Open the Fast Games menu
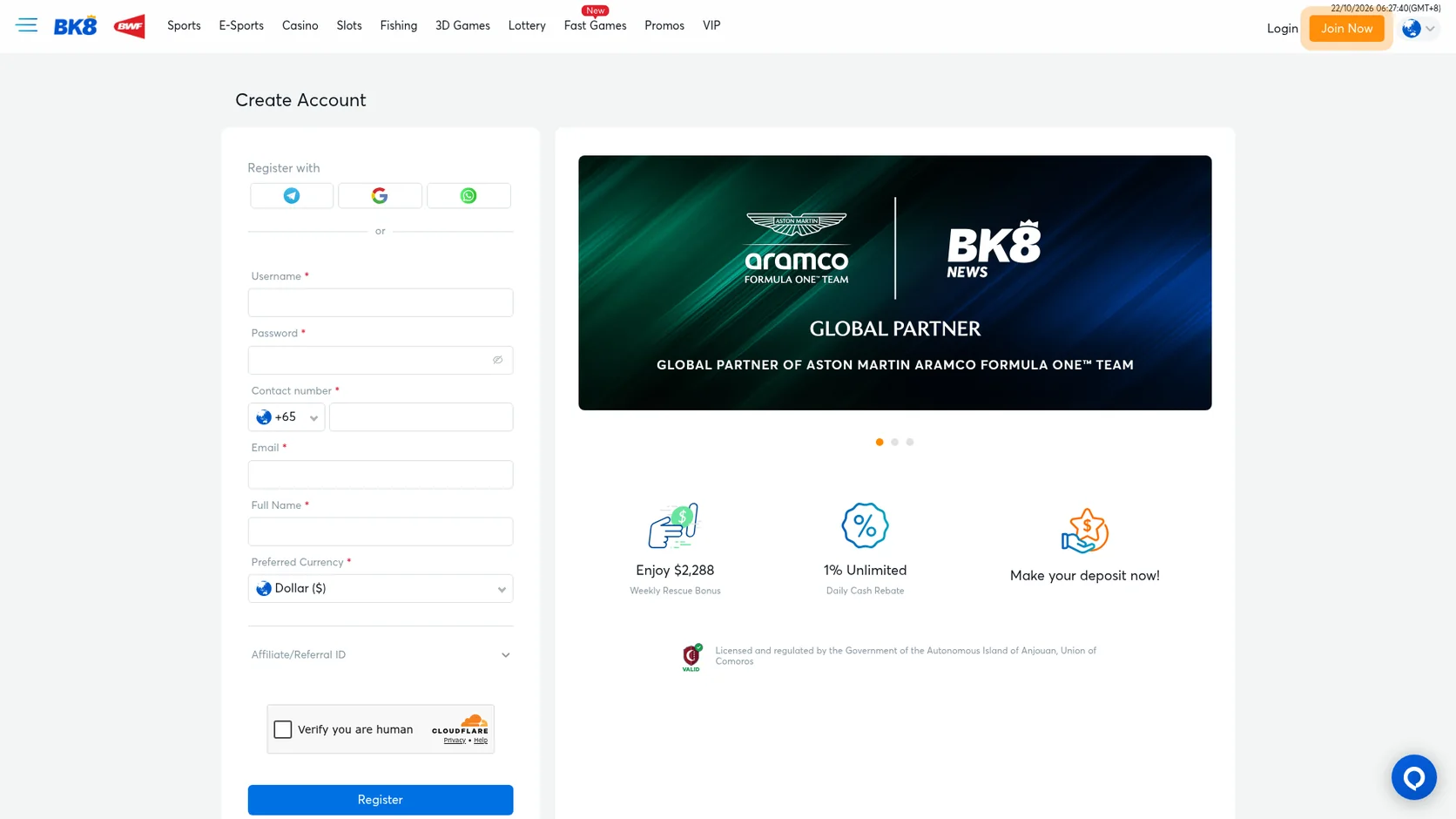This screenshot has width=1456, height=819. coord(596,25)
